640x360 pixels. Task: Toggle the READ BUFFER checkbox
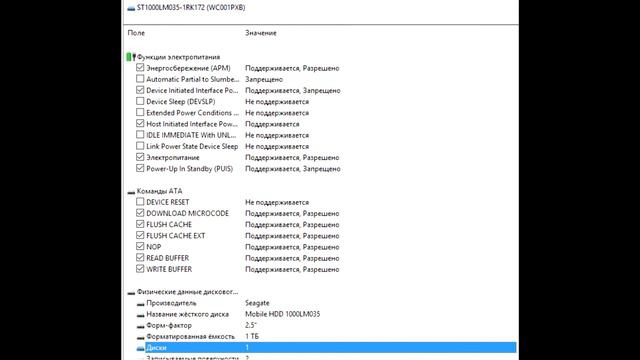[140, 258]
